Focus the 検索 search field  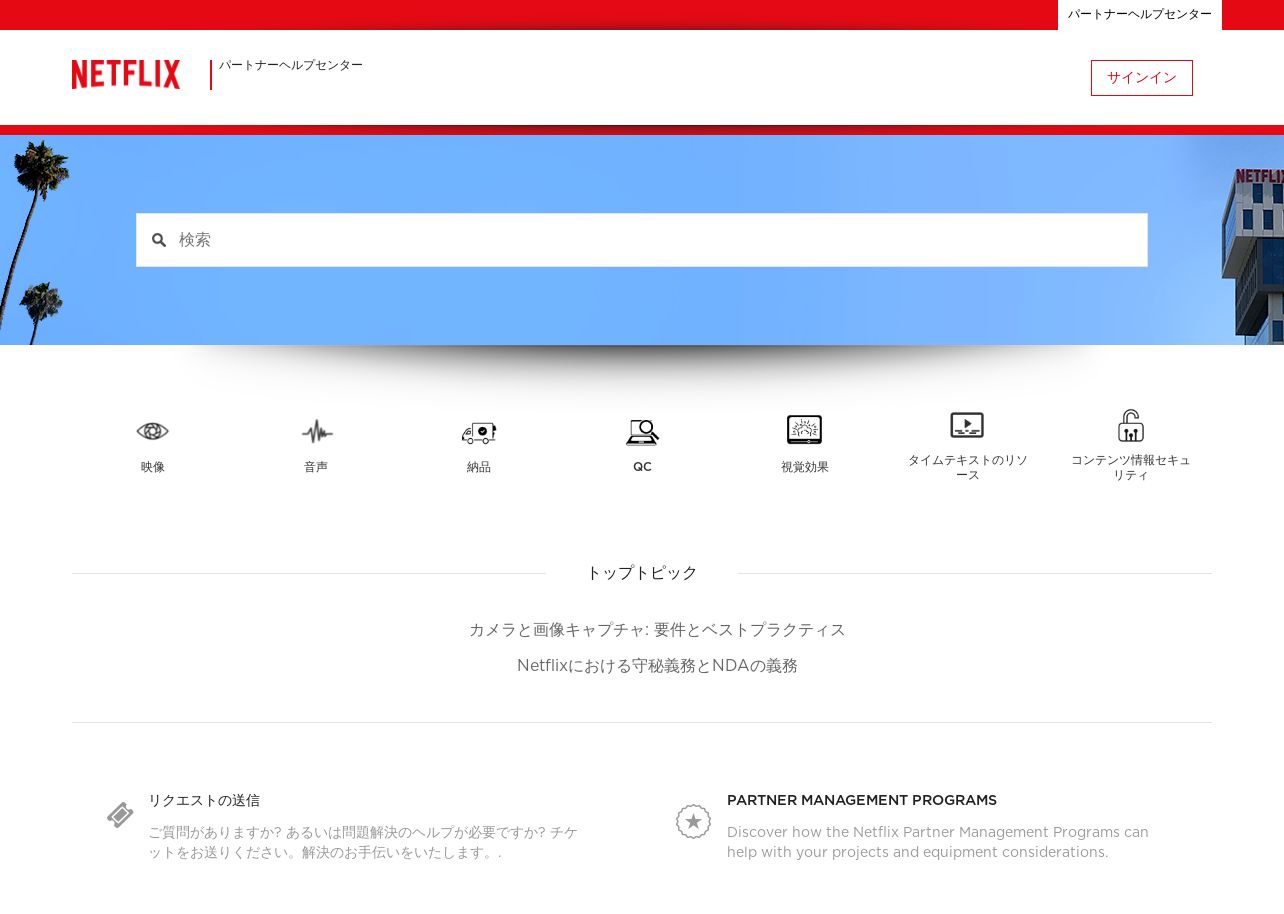tap(642, 240)
